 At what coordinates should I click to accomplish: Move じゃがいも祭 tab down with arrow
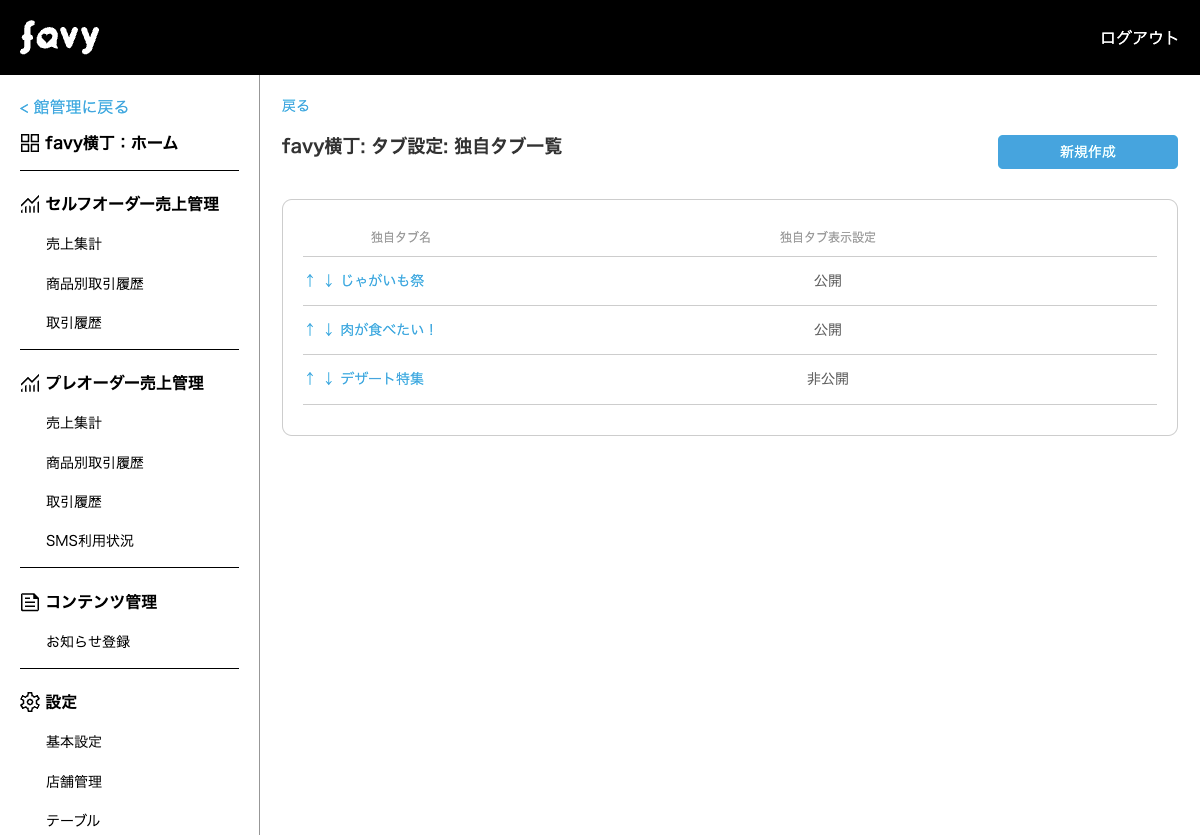click(x=328, y=281)
